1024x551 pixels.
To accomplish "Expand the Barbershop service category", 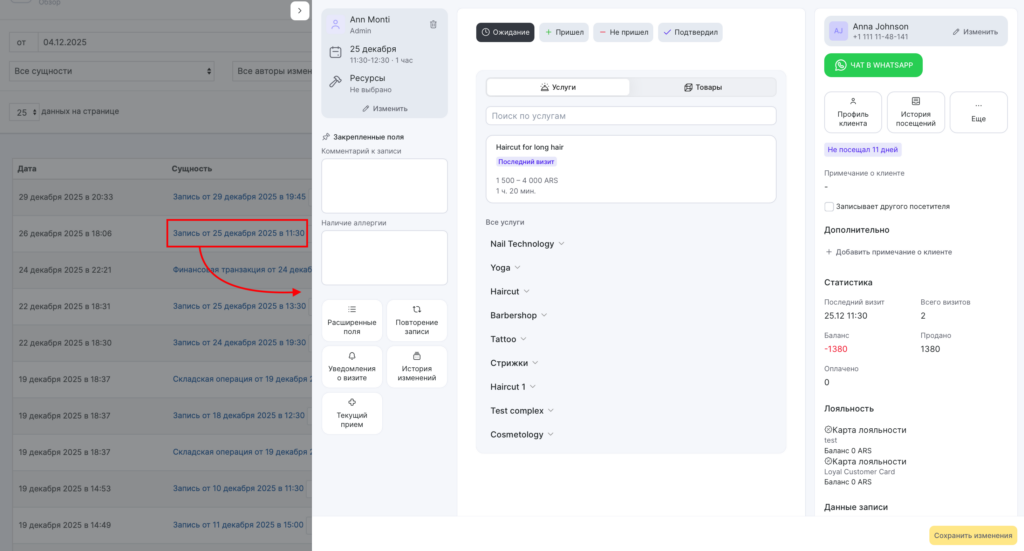I will (x=519, y=315).
